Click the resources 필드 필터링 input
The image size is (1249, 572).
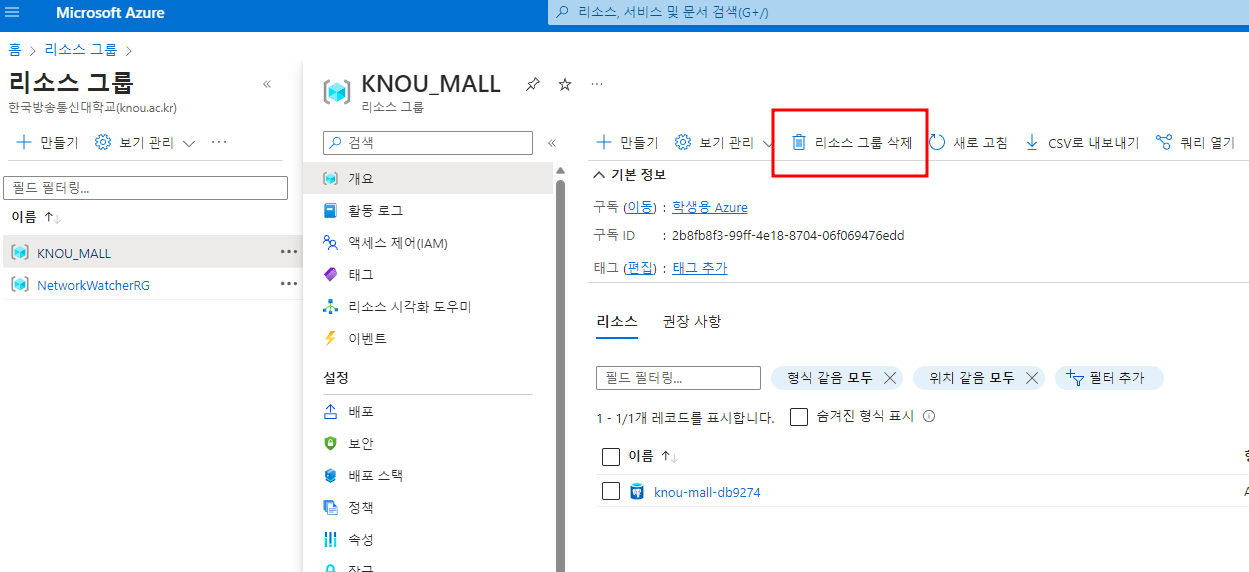pyautogui.click(x=678, y=378)
